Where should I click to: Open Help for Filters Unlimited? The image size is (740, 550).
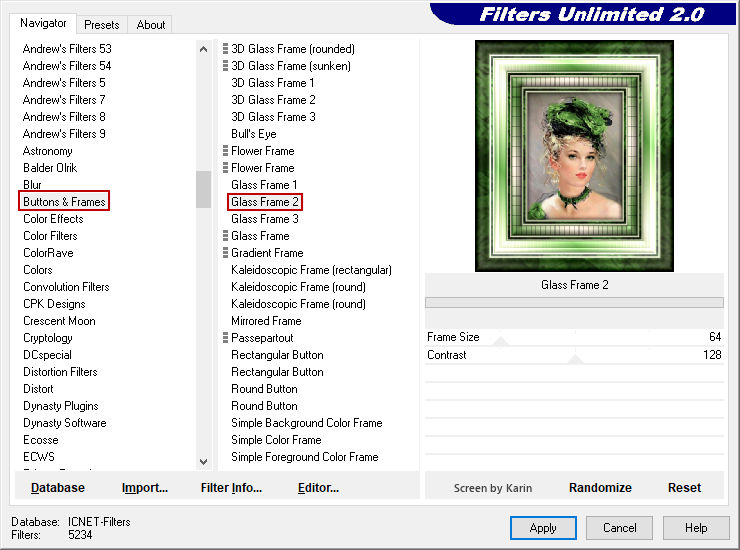[696, 528]
